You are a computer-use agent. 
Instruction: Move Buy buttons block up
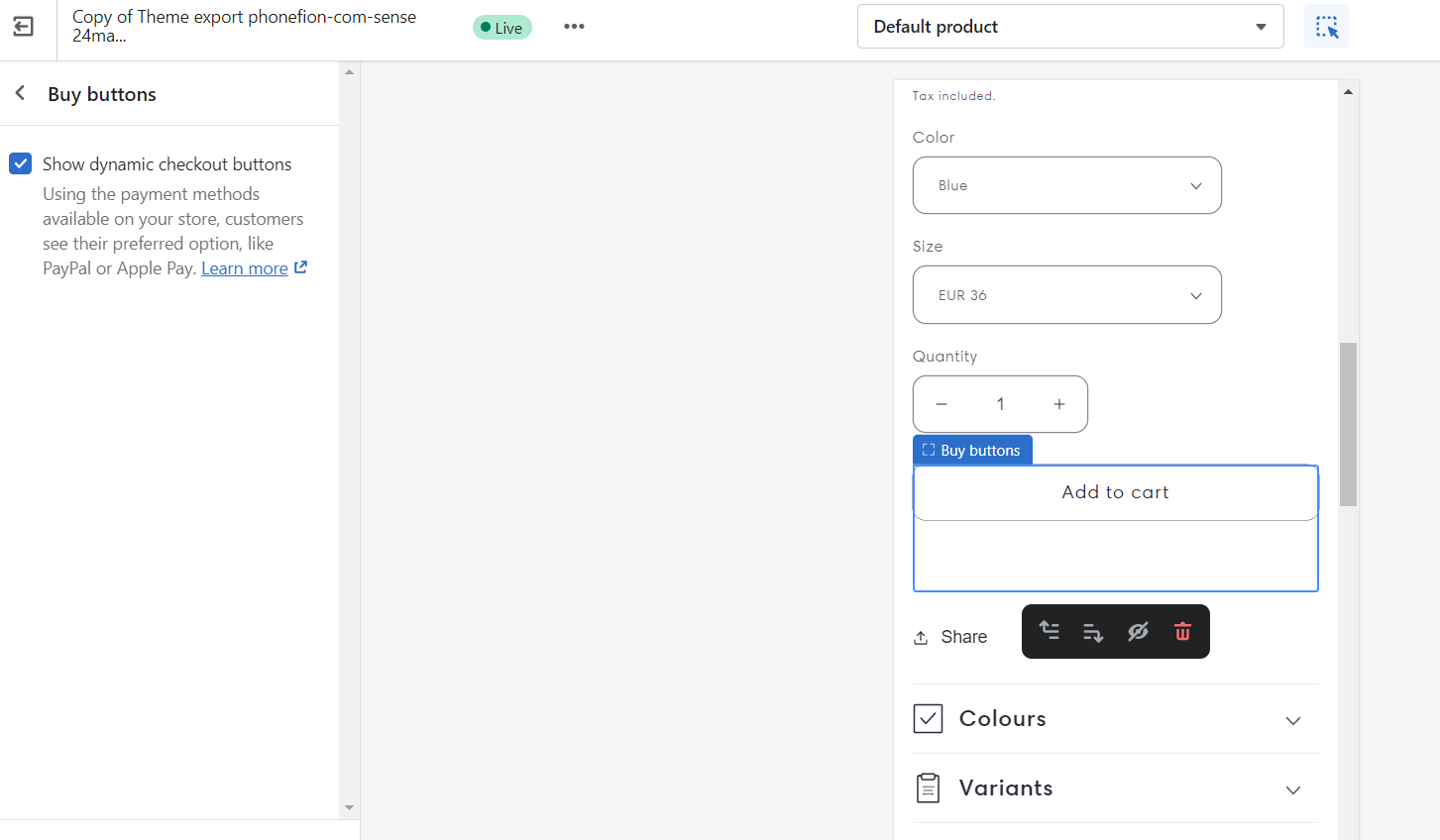pyautogui.click(x=1049, y=631)
